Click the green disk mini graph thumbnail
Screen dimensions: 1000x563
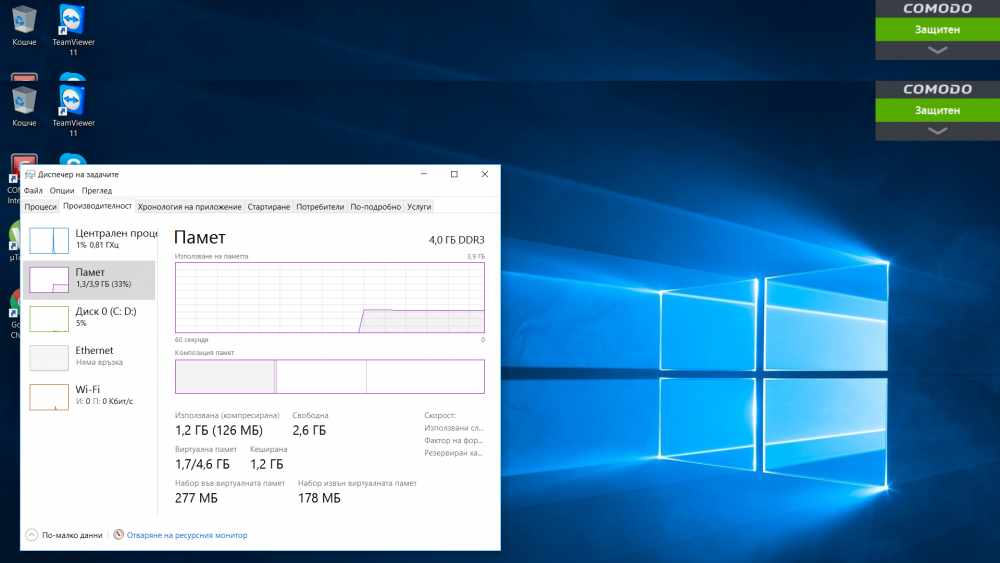point(49,319)
